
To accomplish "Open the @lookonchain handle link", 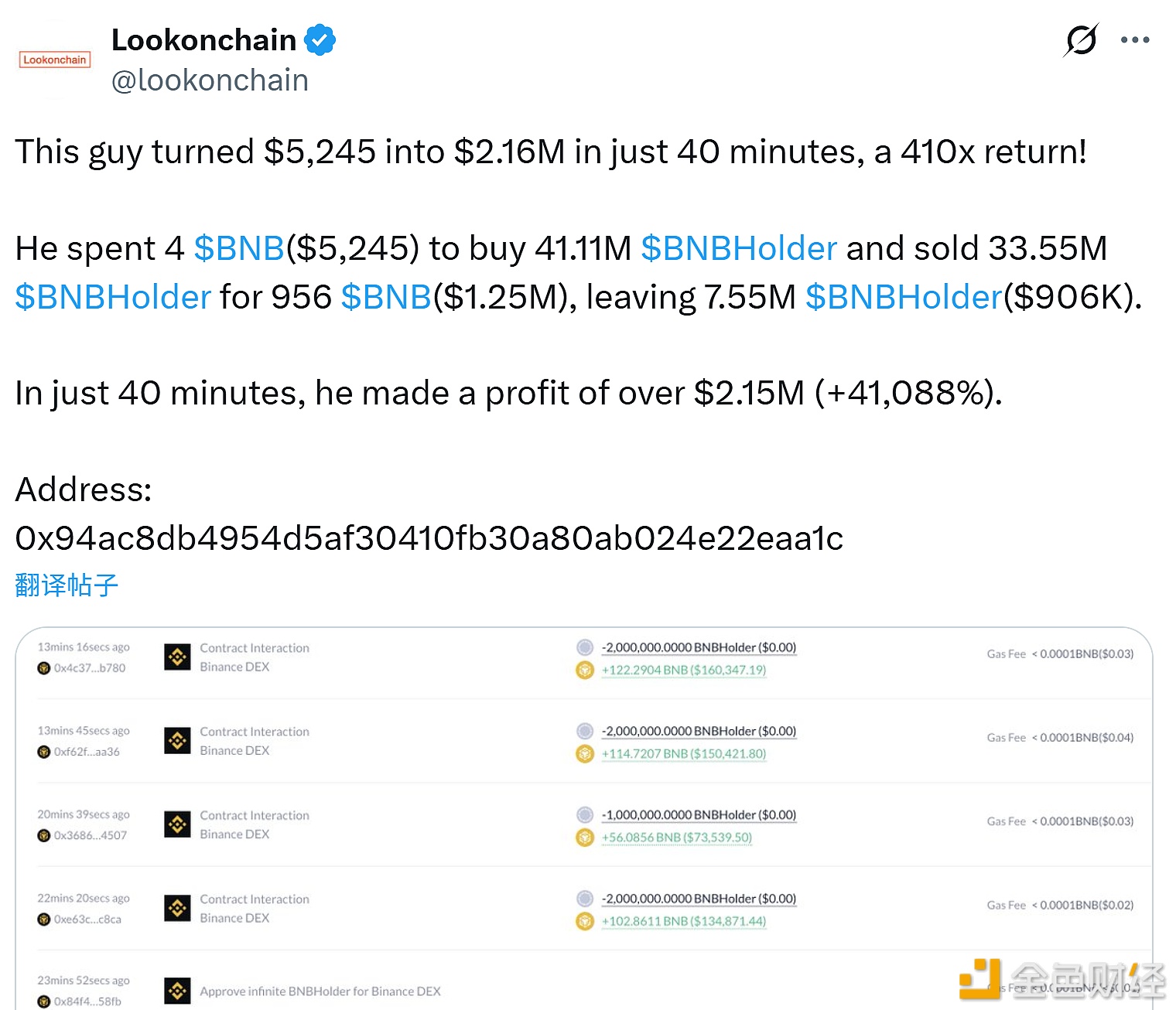I will point(210,80).
